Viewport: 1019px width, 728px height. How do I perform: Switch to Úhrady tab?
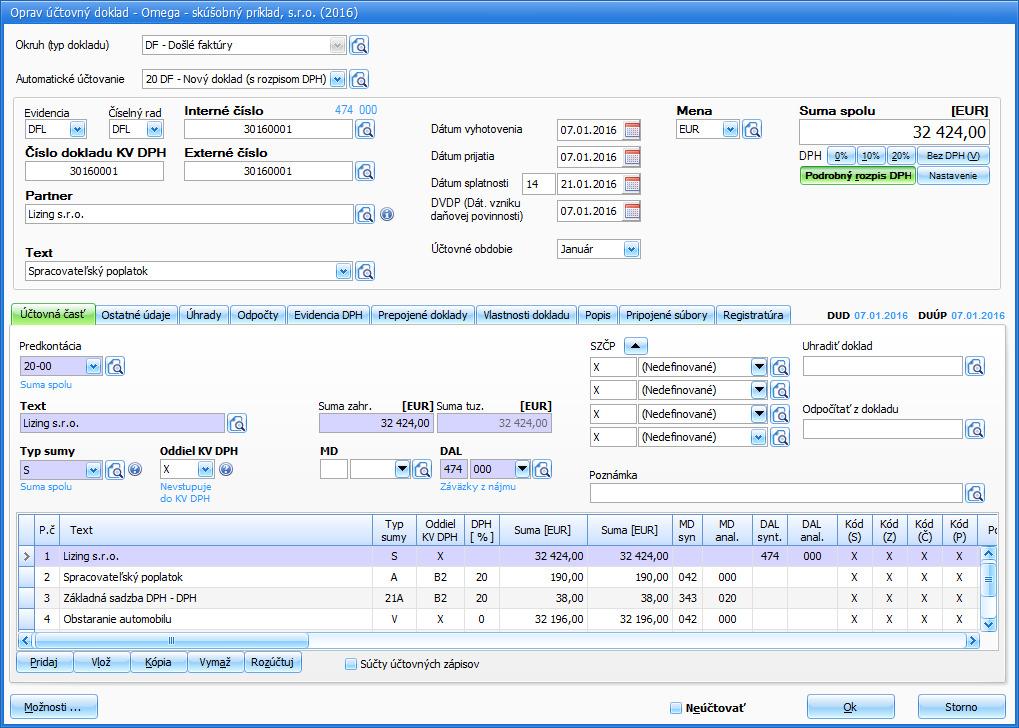203,315
